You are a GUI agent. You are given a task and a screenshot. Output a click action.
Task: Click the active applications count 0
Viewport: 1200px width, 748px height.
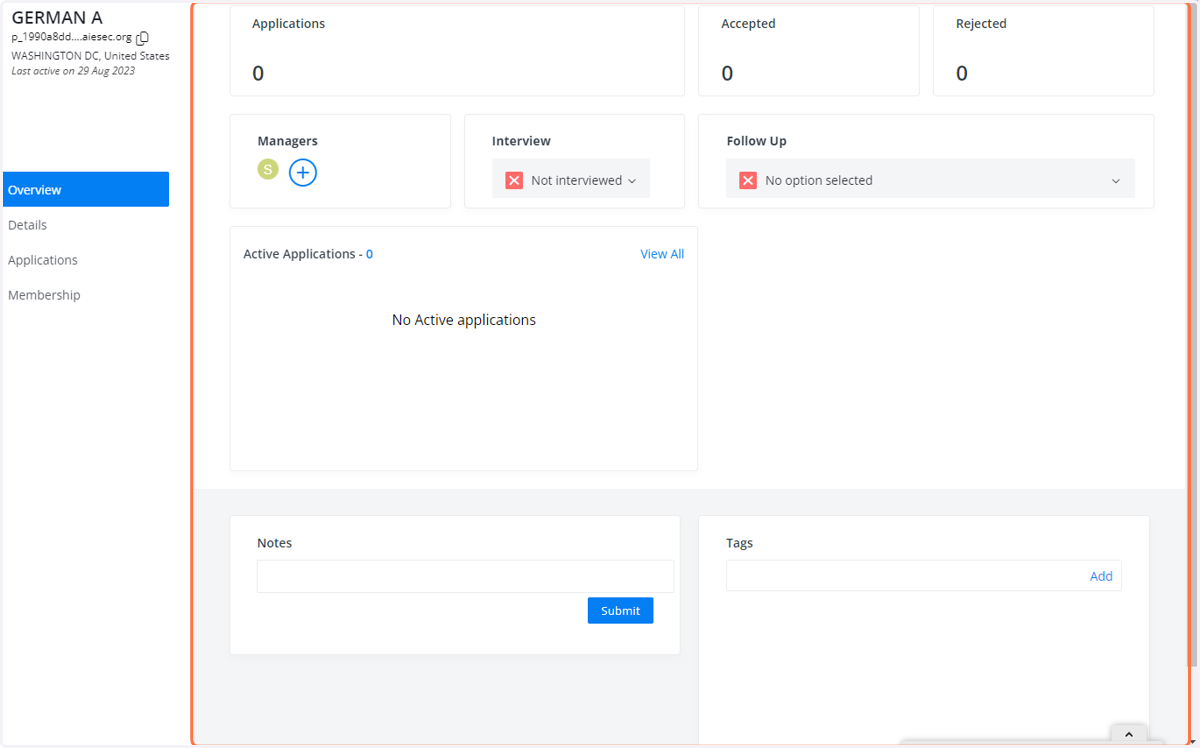click(x=369, y=254)
